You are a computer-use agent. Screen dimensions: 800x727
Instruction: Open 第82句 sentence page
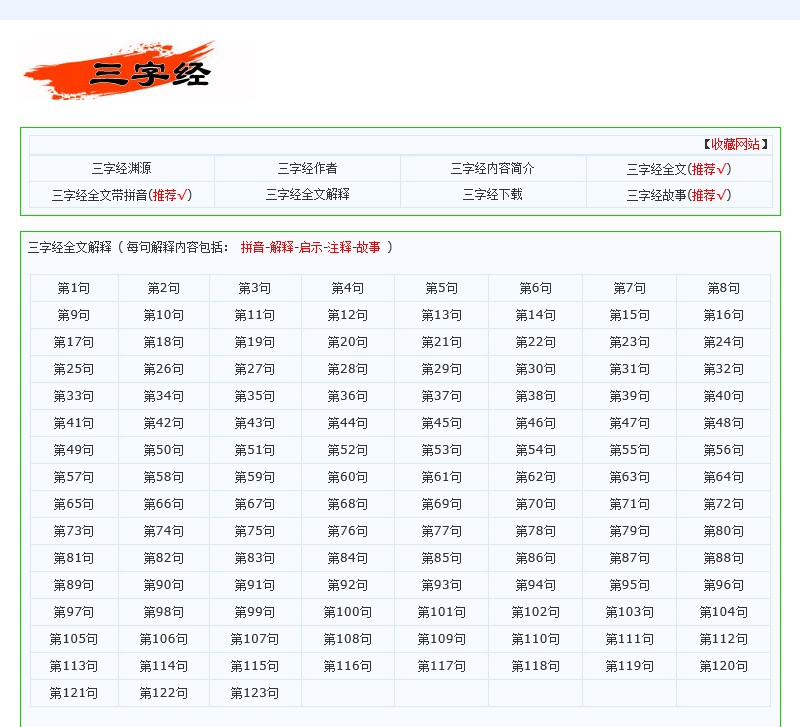pyautogui.click(x=163, y=559)
